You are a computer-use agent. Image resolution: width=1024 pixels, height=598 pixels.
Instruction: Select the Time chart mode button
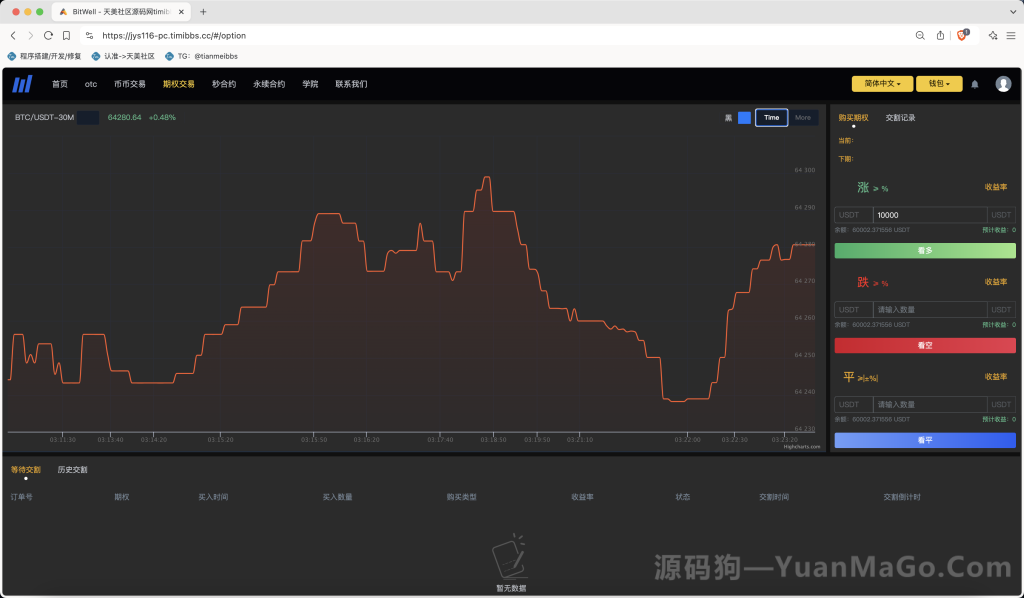coord(770,117)
